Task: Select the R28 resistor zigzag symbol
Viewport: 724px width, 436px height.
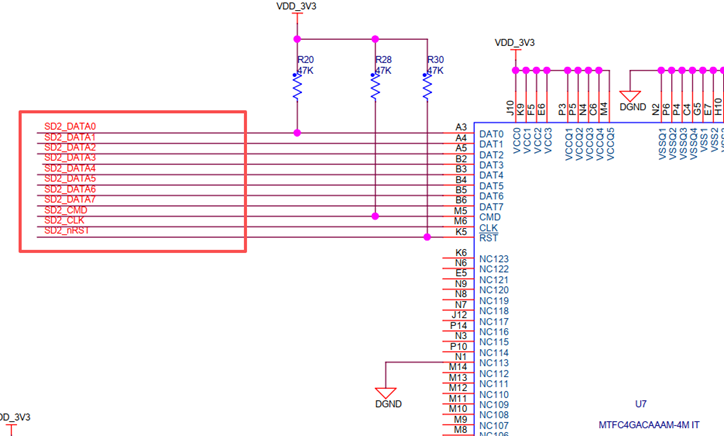Action: 375,86
